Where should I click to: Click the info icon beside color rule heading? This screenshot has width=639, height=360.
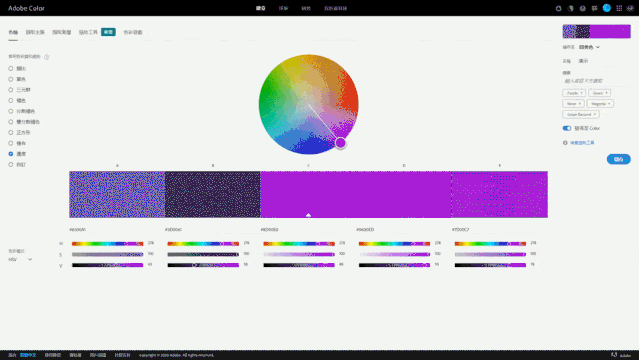46,57
